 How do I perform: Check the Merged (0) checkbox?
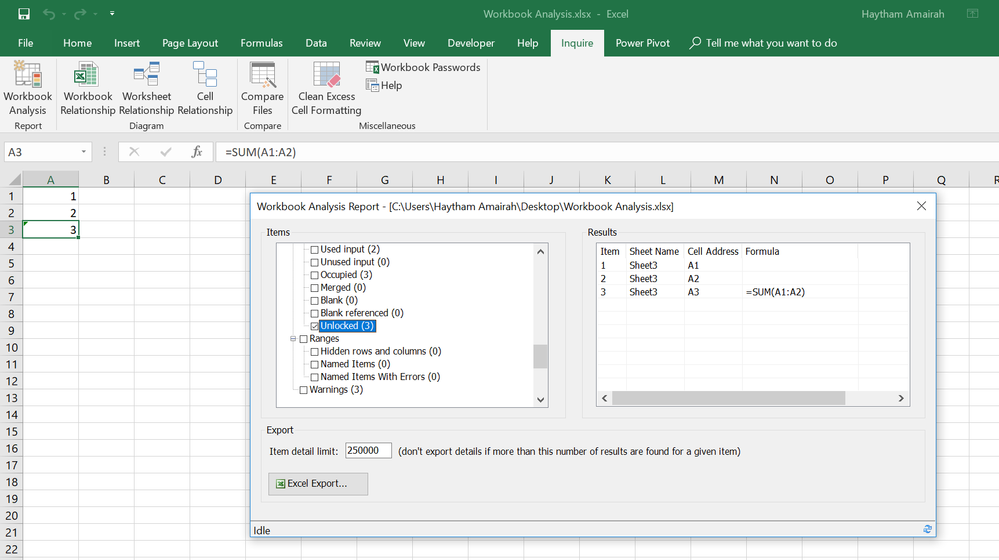point(314,288)
